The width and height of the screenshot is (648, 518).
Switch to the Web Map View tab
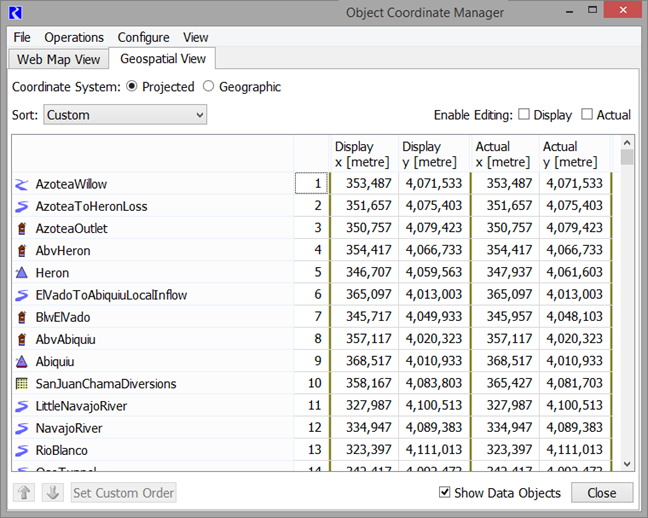(x=59, y=60)
